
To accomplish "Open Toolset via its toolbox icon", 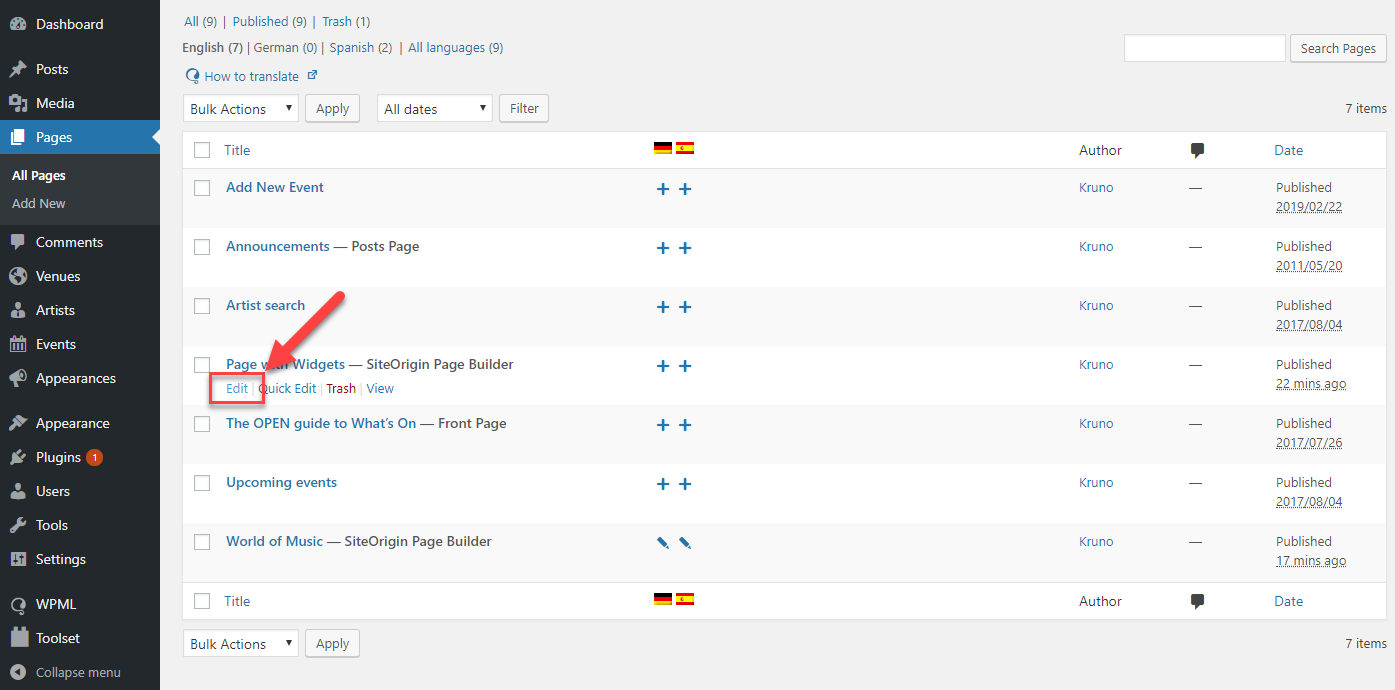I will pyautogui.click(x=18, y=638).
